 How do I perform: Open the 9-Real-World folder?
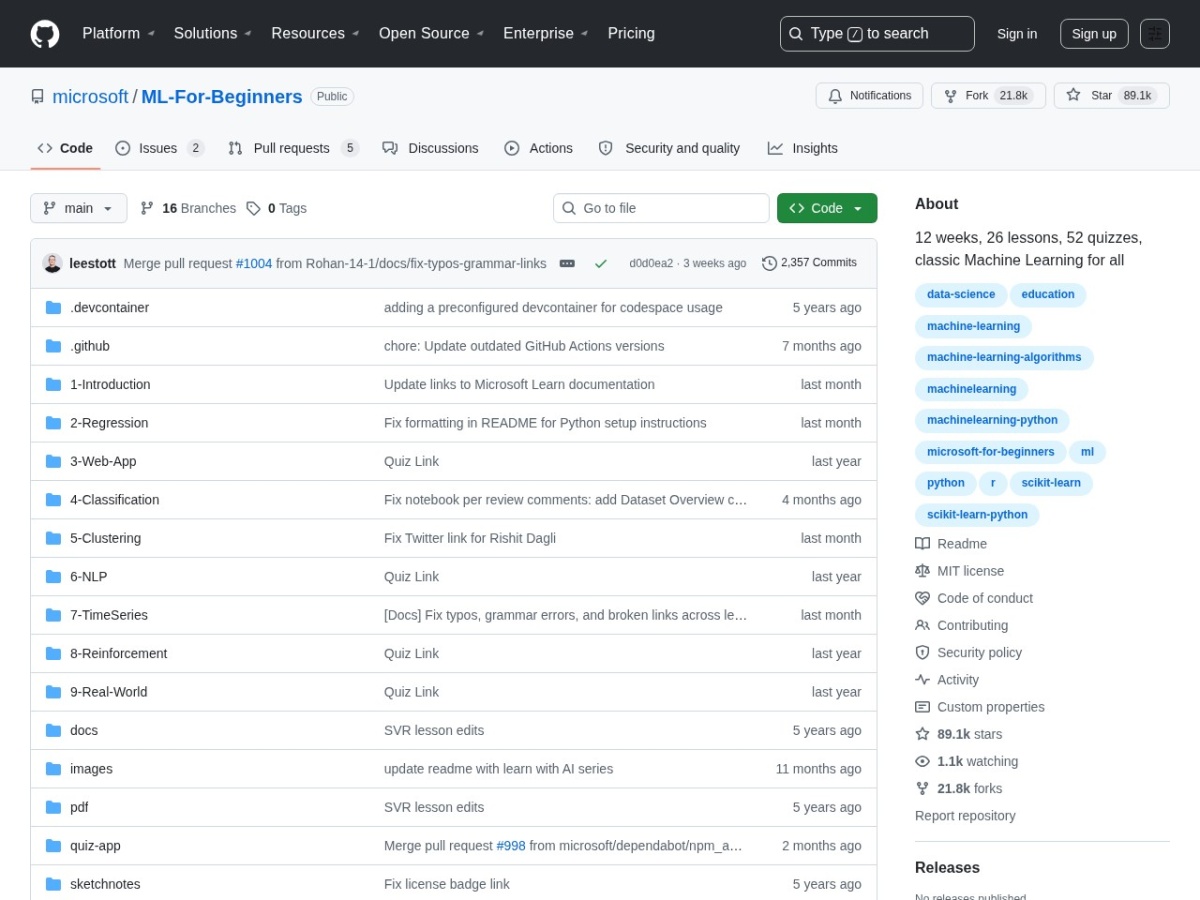pos(108,692)
